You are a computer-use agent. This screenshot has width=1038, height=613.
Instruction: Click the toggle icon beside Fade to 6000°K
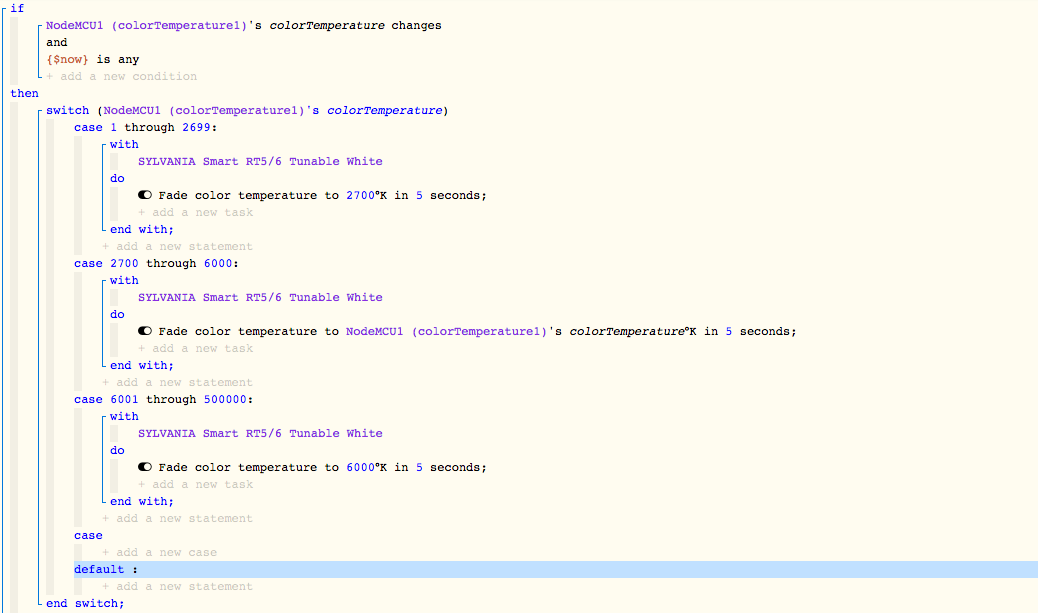pos(145,467)
